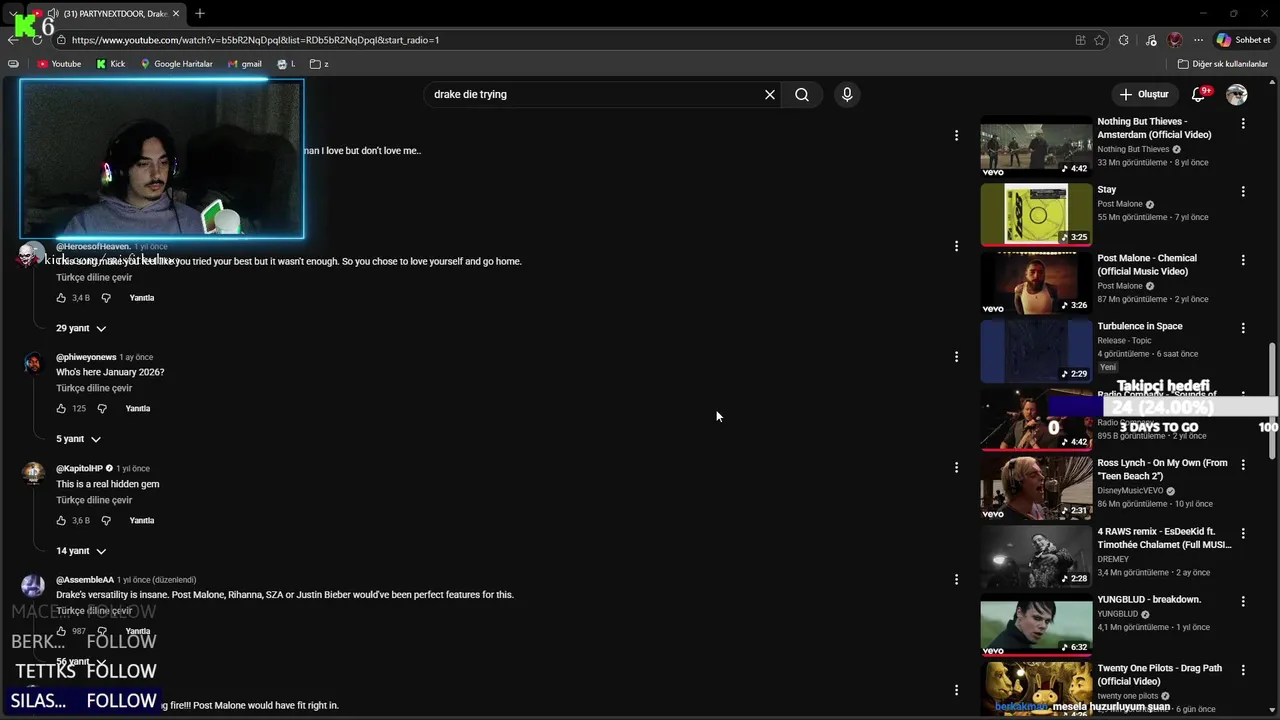This screenshot has width=1280, height=720.
Task: Add page to favorites with star icon
Action: pos(1100,40)
